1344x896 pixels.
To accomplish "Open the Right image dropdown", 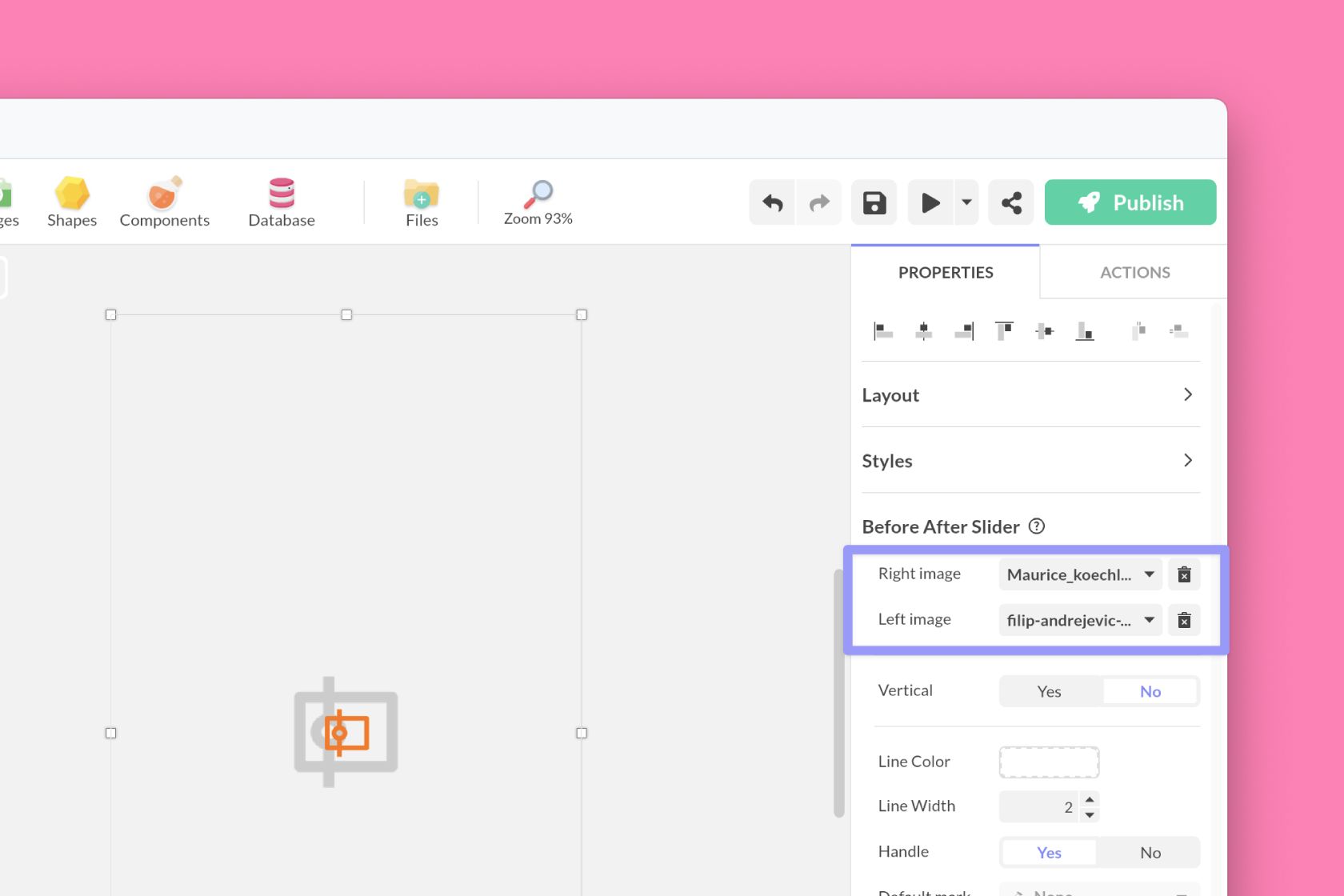I will (1079, 574).
